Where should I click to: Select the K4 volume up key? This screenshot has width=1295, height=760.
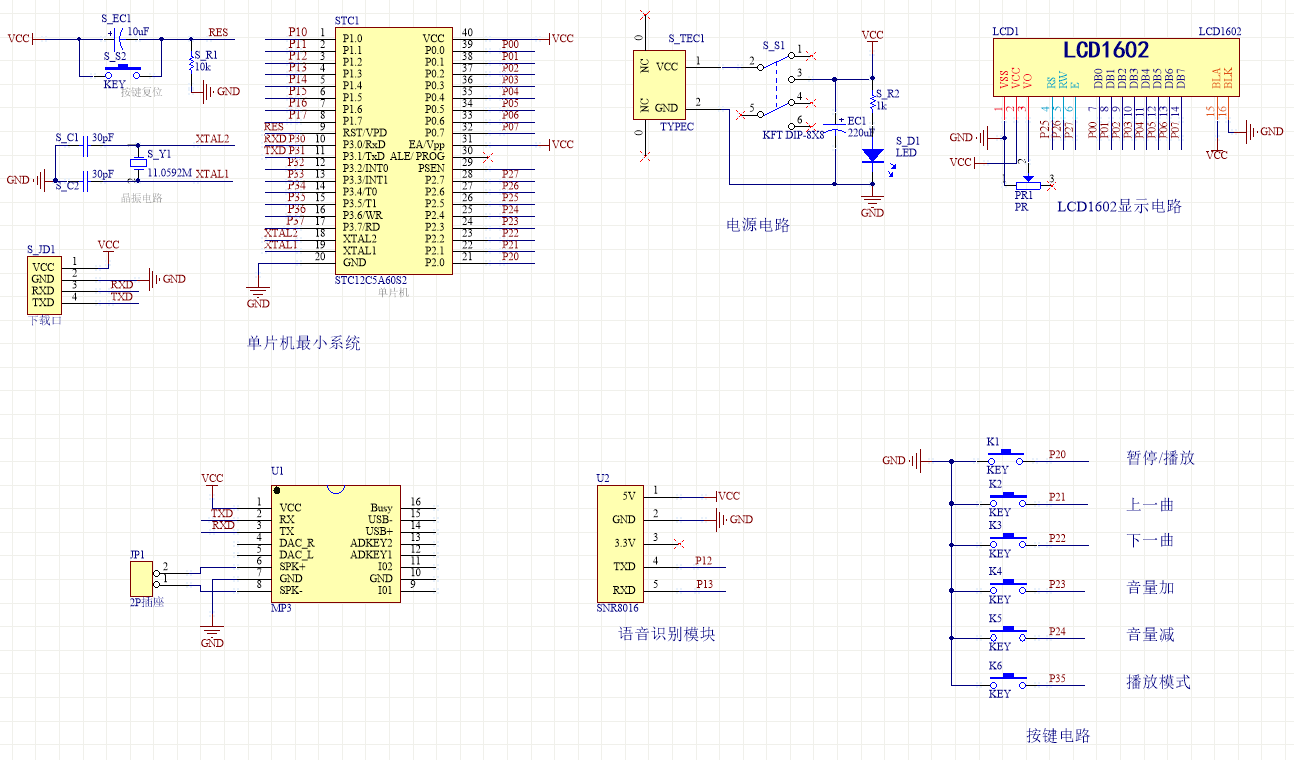[x=1005, y=587]
